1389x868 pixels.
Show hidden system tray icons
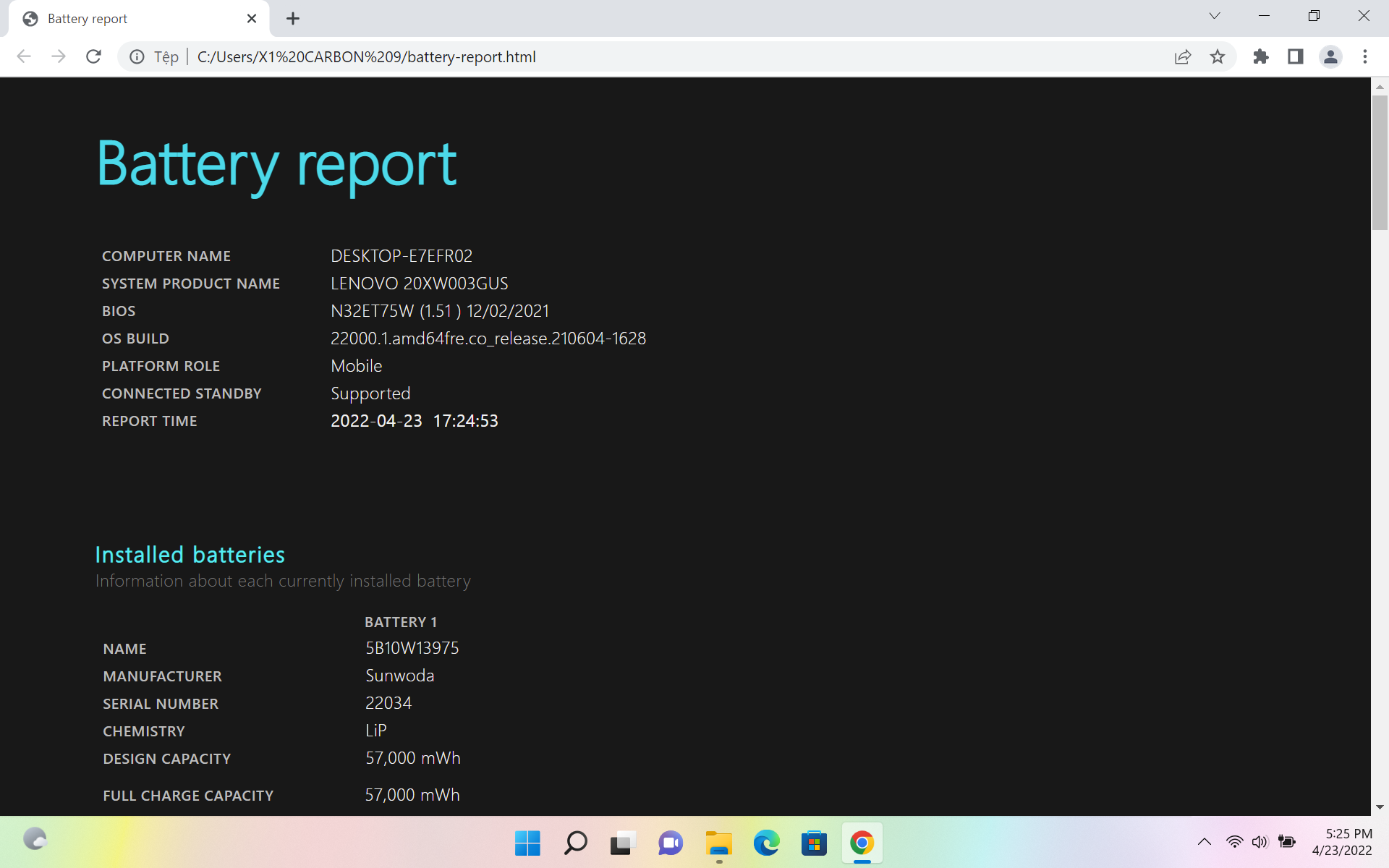pyautogui.click(x=1205, y=841)
